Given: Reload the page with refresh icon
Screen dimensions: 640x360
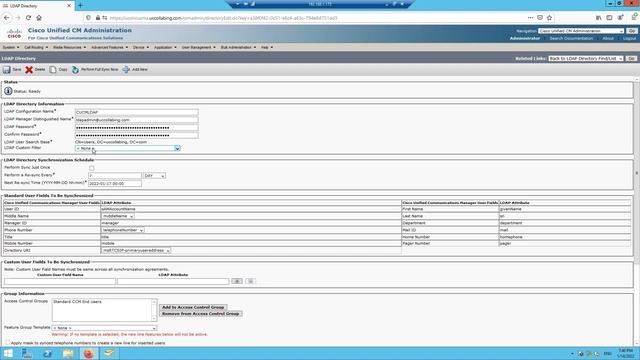Looking at the screenshot, I should pos(28,18).
